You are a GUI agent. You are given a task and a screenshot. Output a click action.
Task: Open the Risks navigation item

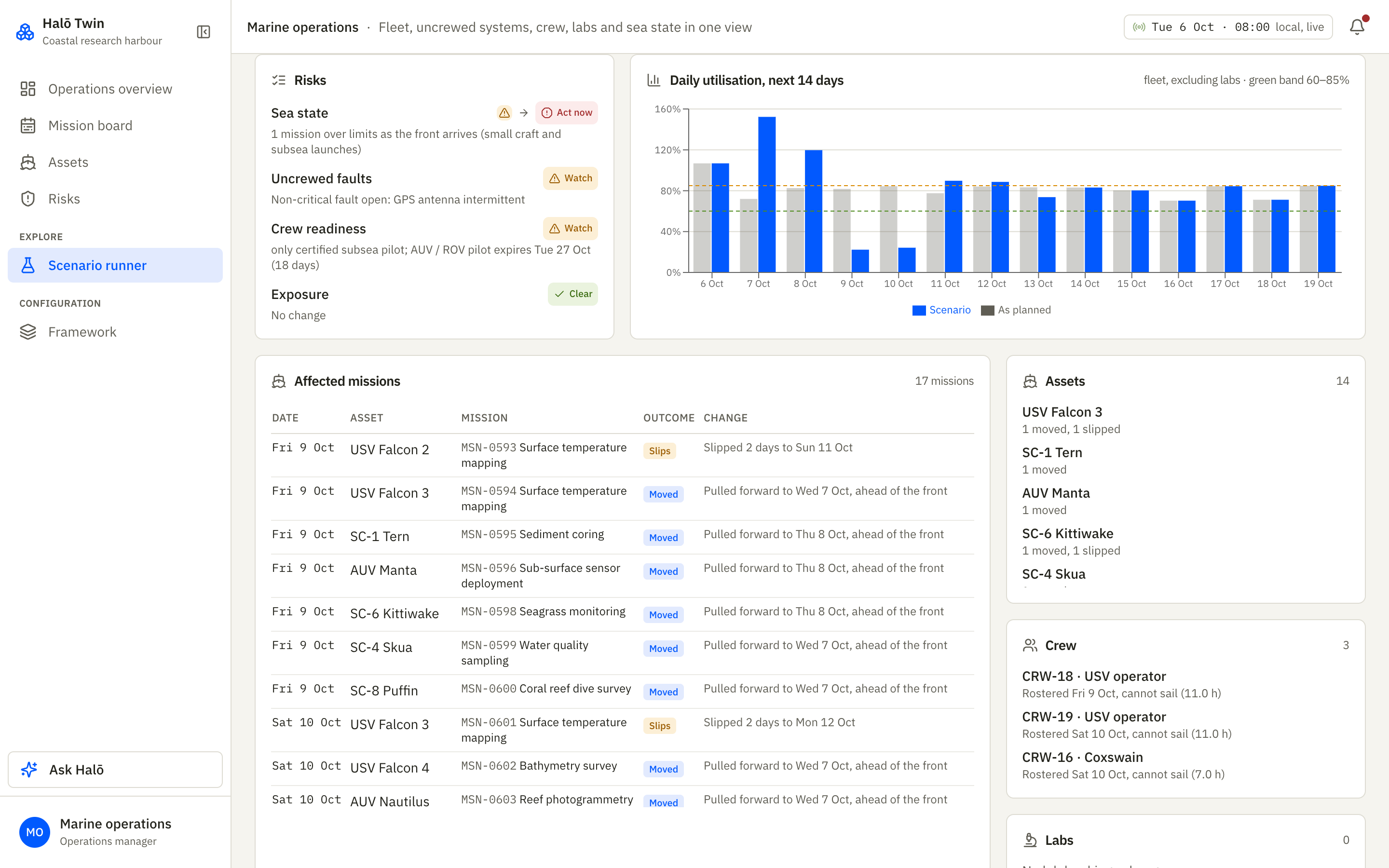115,199
